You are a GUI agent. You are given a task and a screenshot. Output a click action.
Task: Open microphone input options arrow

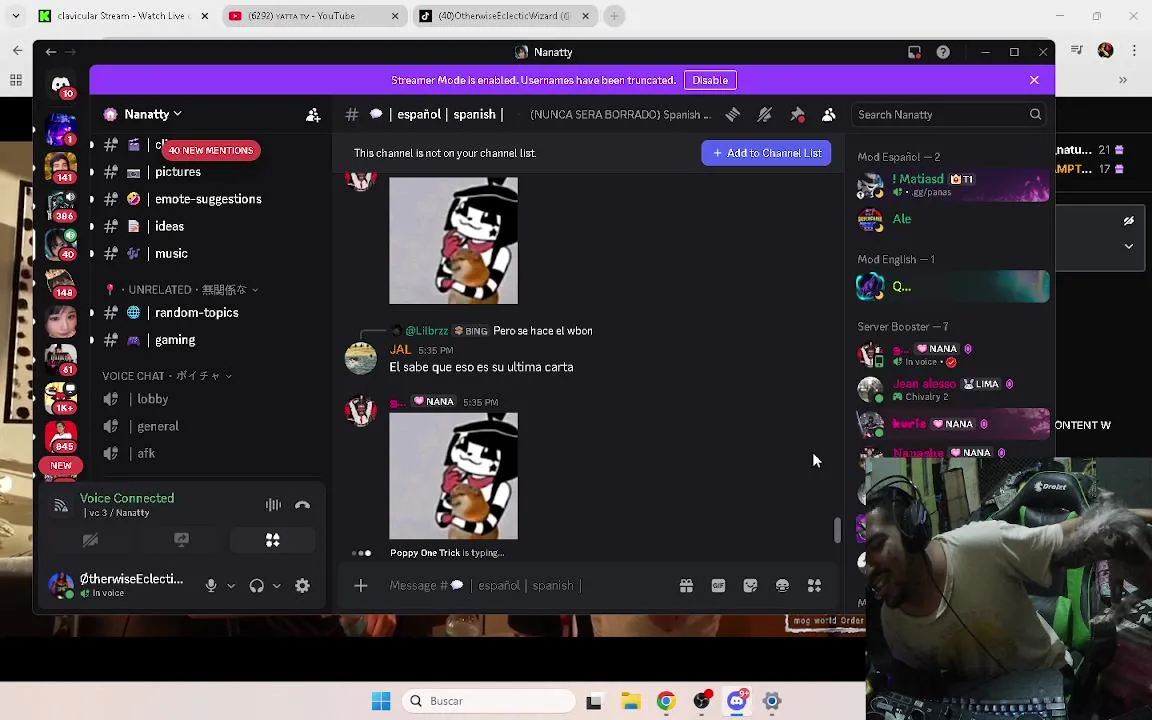point(231,586)
